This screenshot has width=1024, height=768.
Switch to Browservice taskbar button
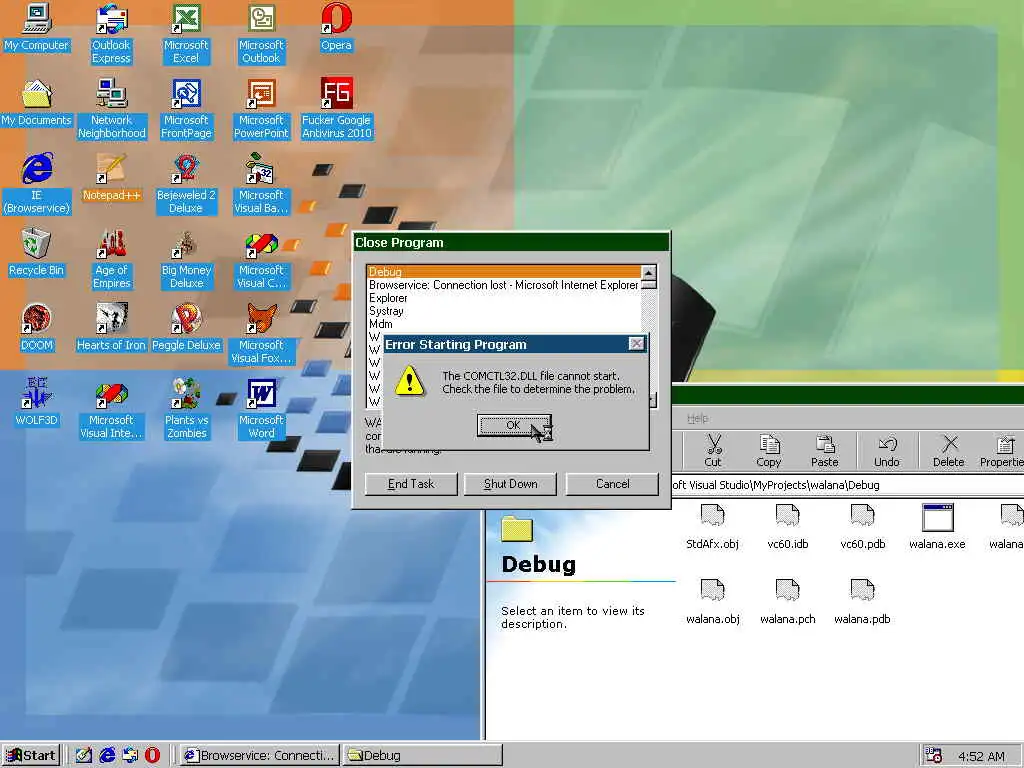pyautogui.click(x=259, y=756)
